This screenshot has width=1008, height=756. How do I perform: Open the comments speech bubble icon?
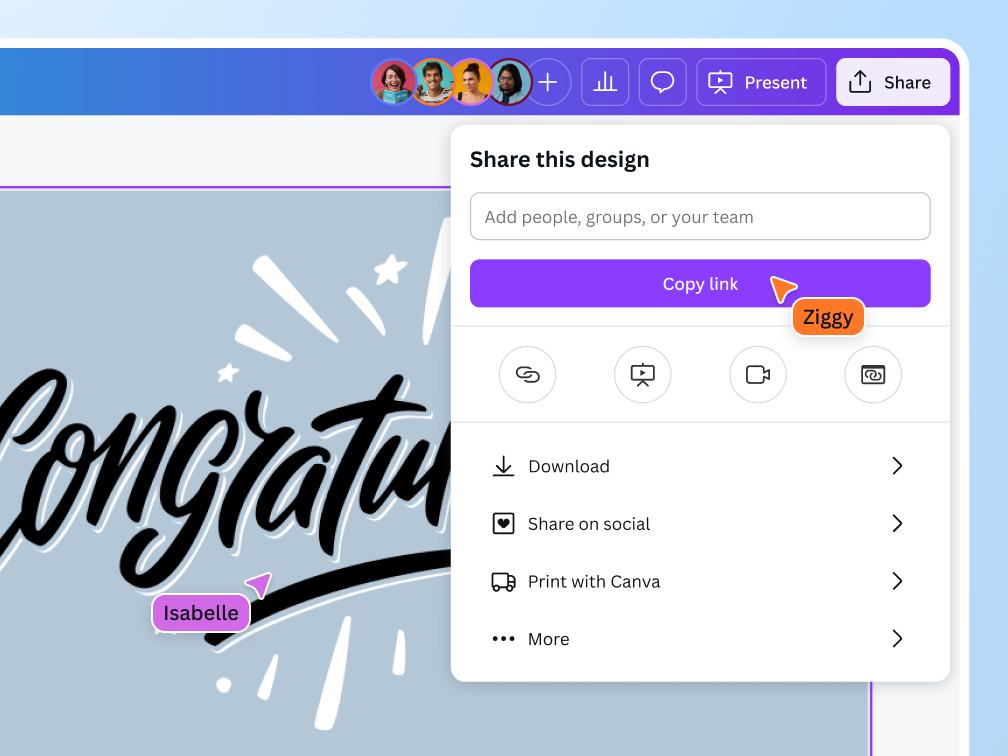coord(662,82)
